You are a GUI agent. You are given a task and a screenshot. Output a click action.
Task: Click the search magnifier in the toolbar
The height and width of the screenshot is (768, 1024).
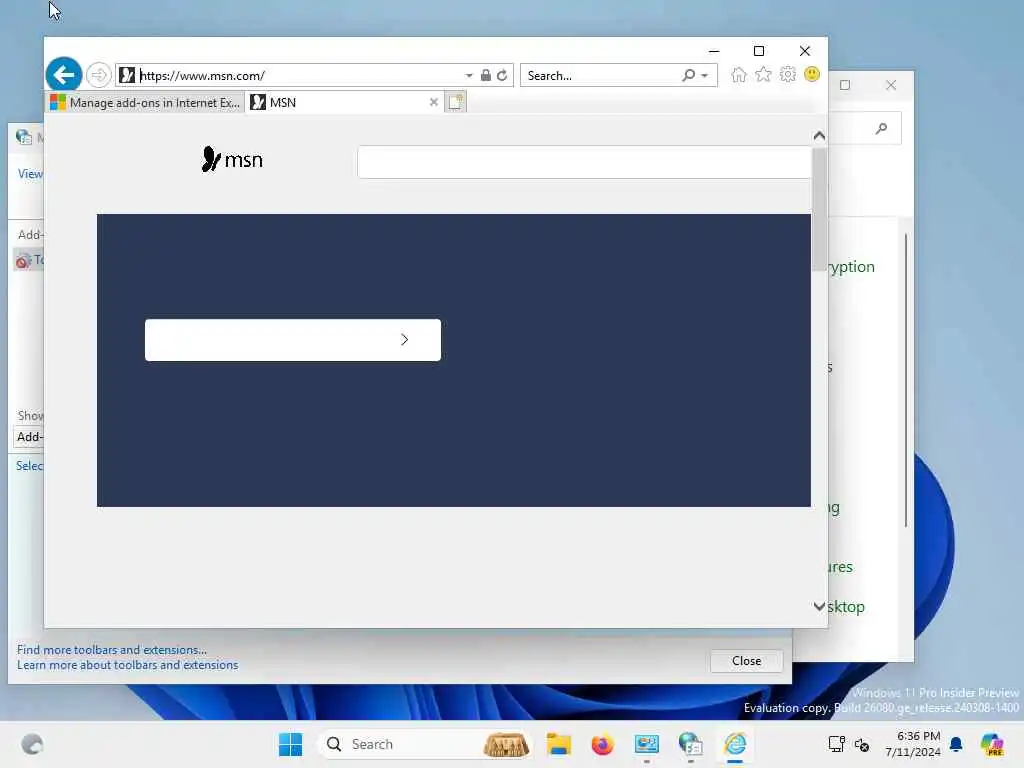click(x=688, y=75)
